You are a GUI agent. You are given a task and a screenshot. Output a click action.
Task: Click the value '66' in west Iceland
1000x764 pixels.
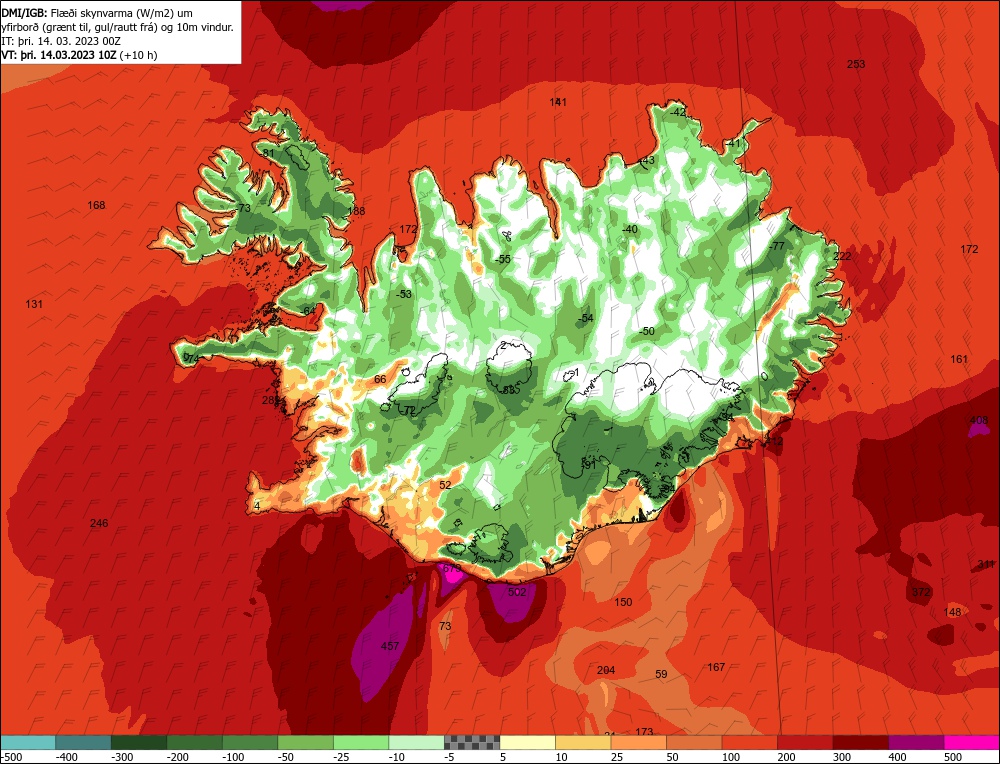click(380, 379)
